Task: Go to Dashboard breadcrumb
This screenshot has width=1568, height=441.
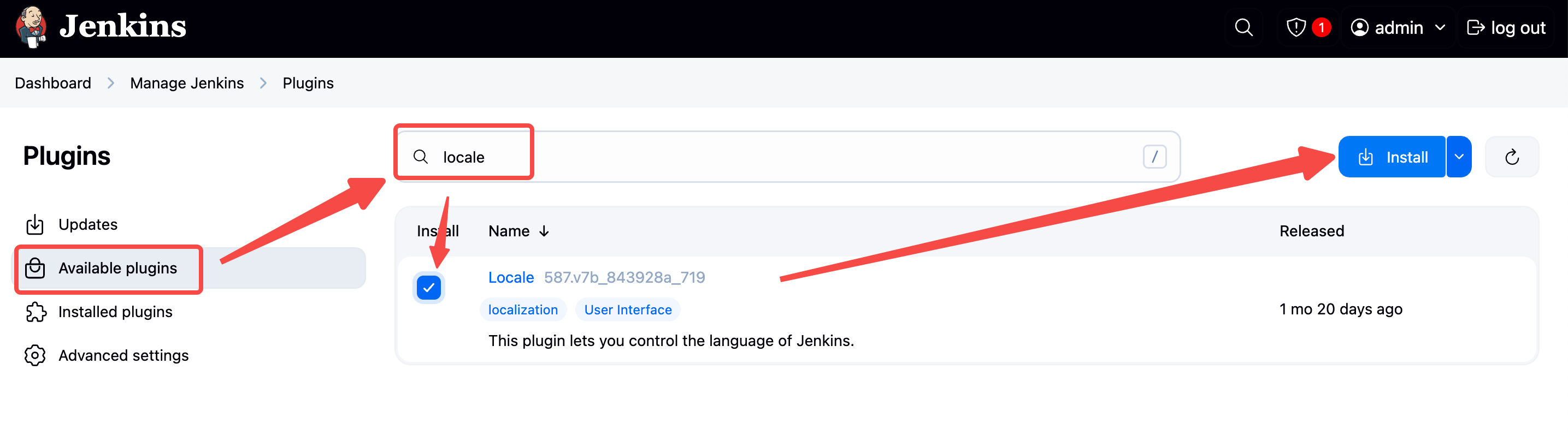Action: (53, 83)
